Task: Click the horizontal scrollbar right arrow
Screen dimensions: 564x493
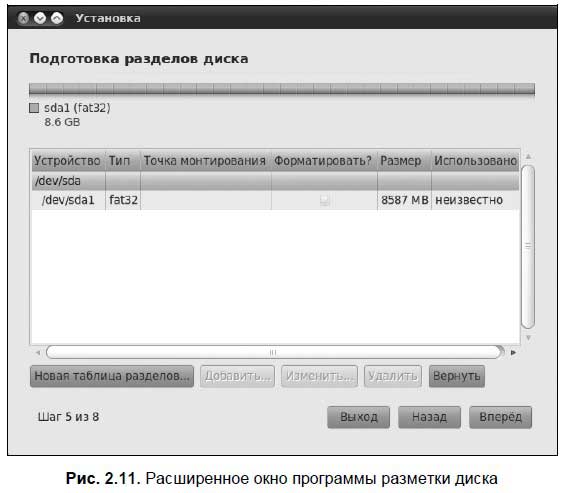Action: click(x=513, y=352)
